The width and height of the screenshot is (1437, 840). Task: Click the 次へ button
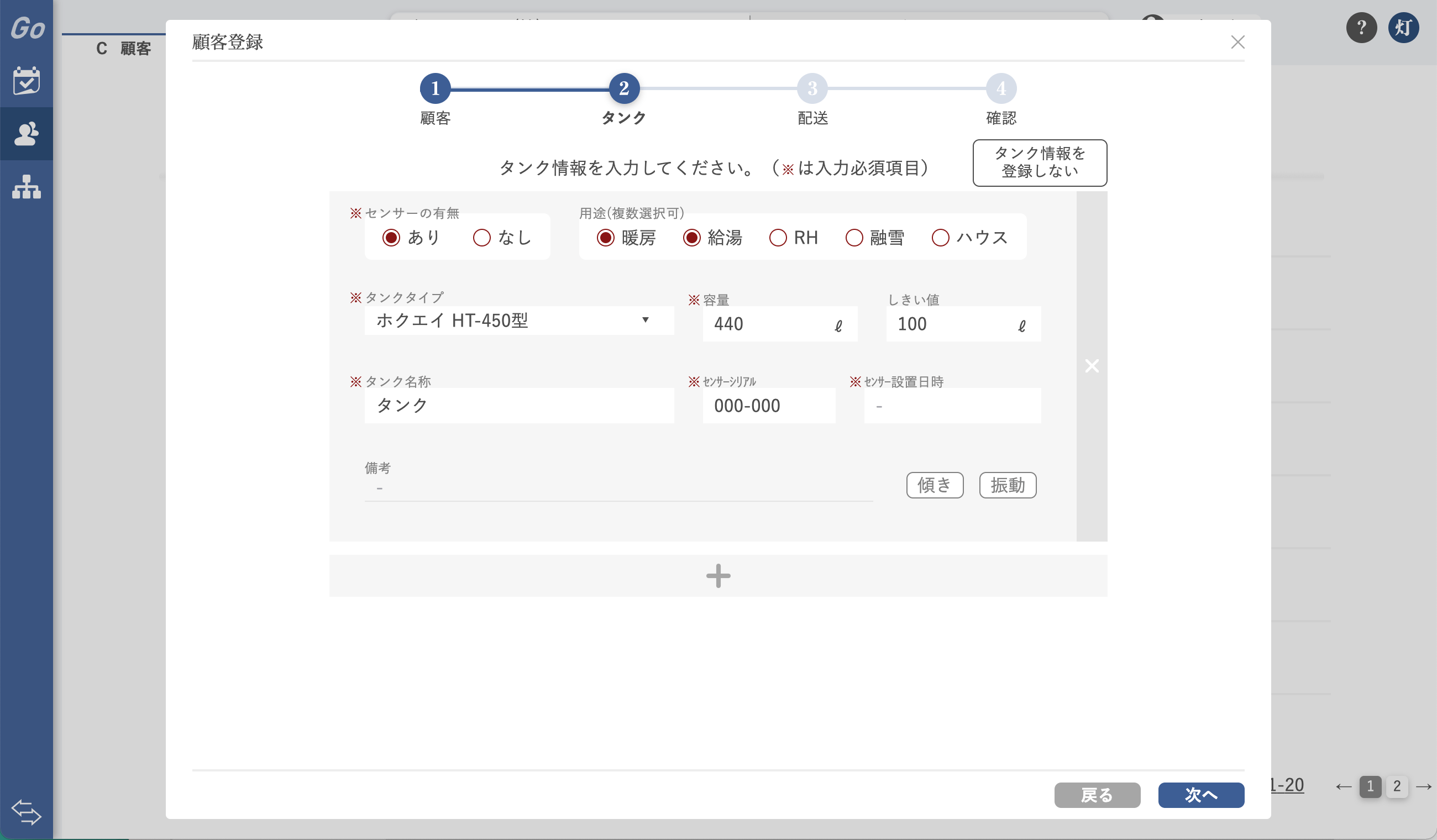[x=1201, y=795]
